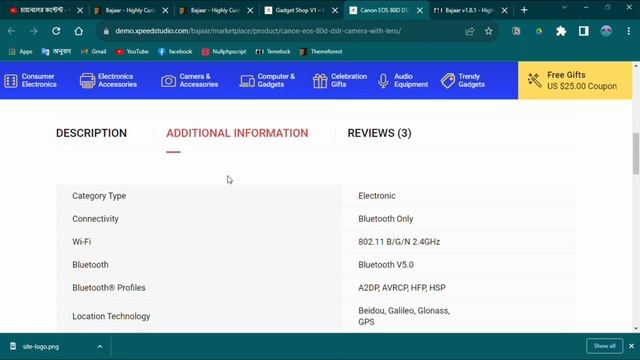Click the Computer & Gadgets laptop icon
The width and height of the screenshot is (640, 360).
click(247, 81)
